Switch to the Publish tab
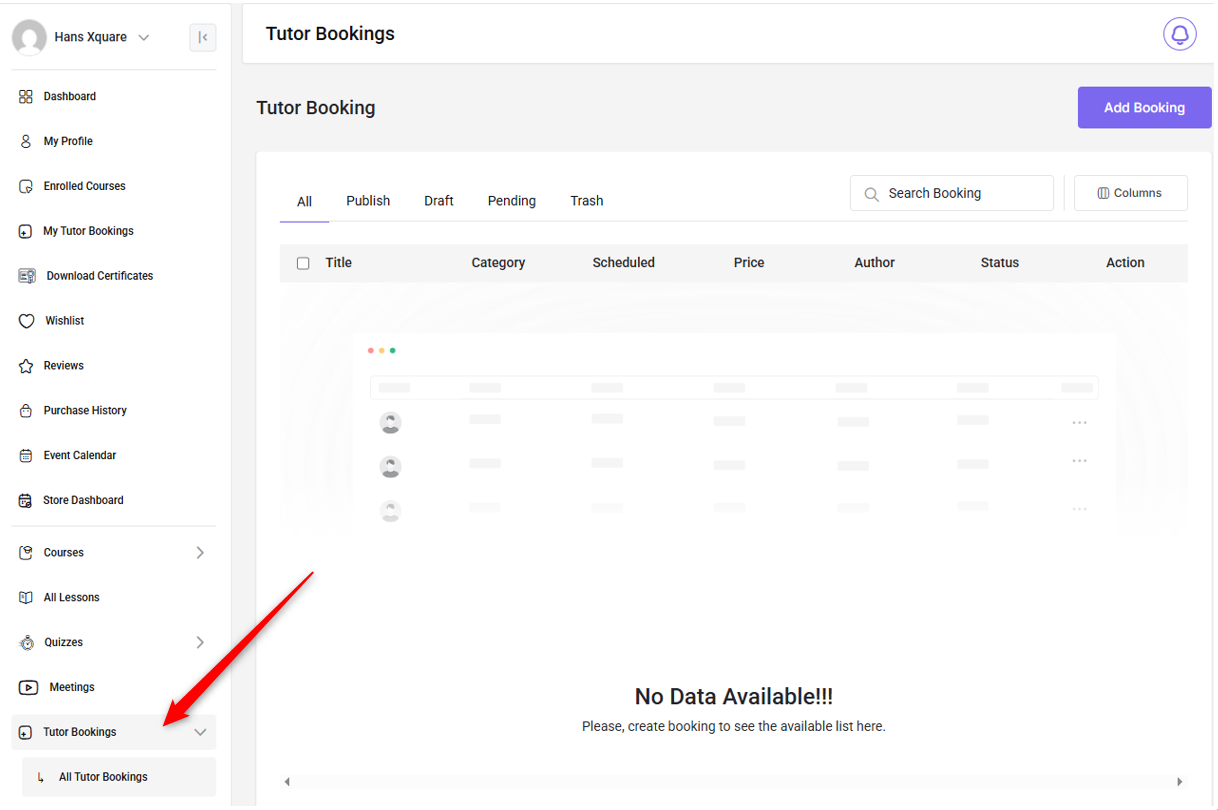1218x810 pixels. click(x=368, y=201)
